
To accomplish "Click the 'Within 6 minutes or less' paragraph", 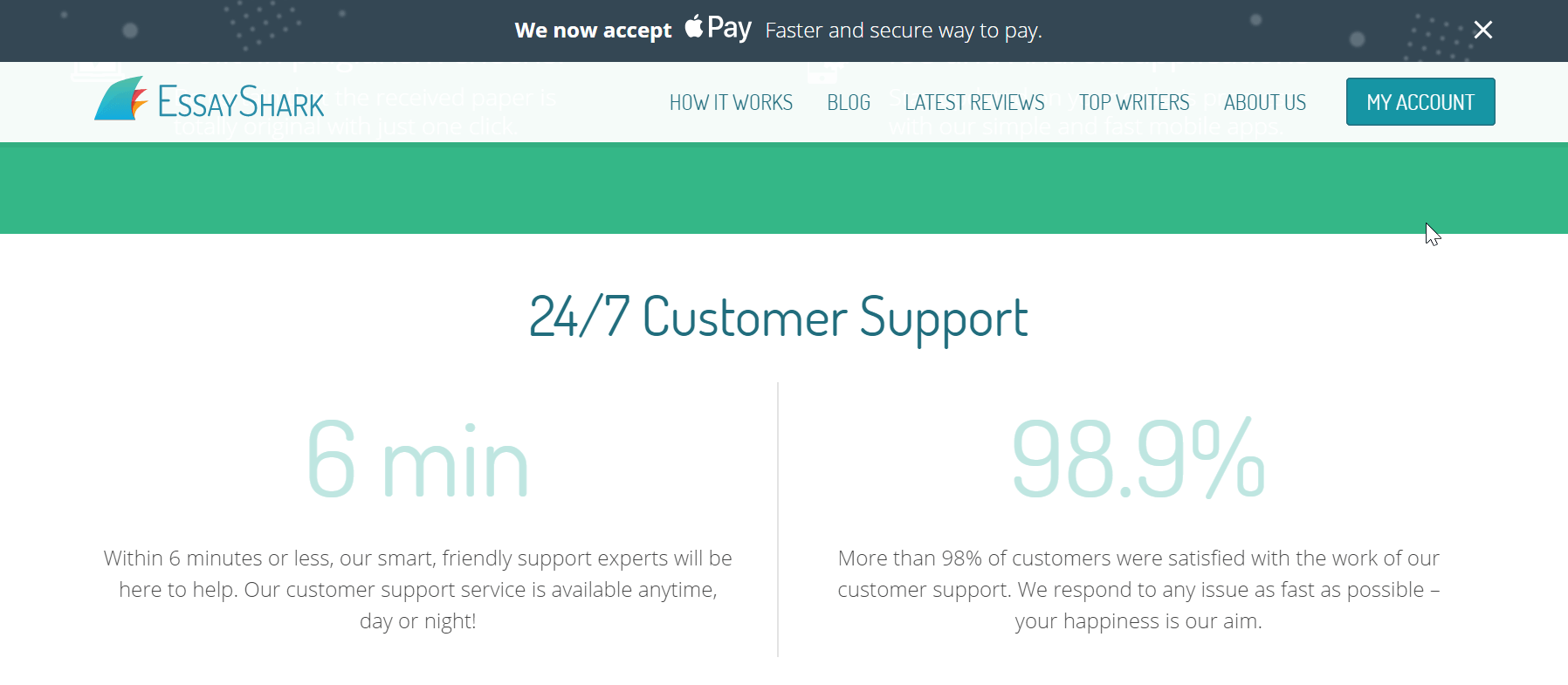I will pyautogui.click(x=418, y=589).
